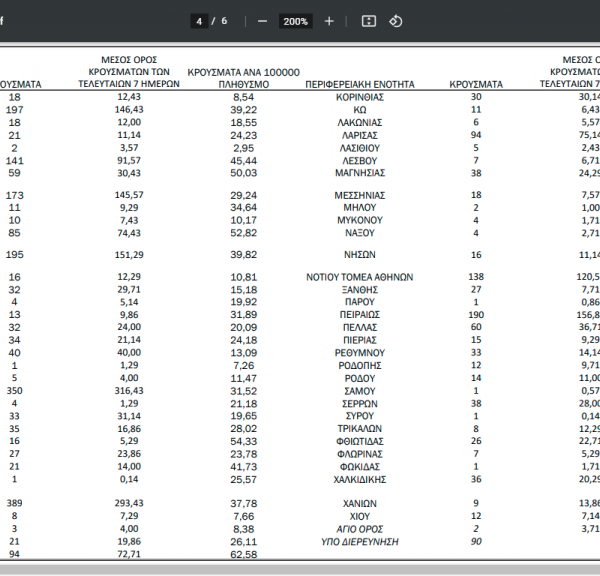600x576 pixels.
Task: Select the ΛΑΡΙΣΑΣ region cell
Action: coord(360,135)
